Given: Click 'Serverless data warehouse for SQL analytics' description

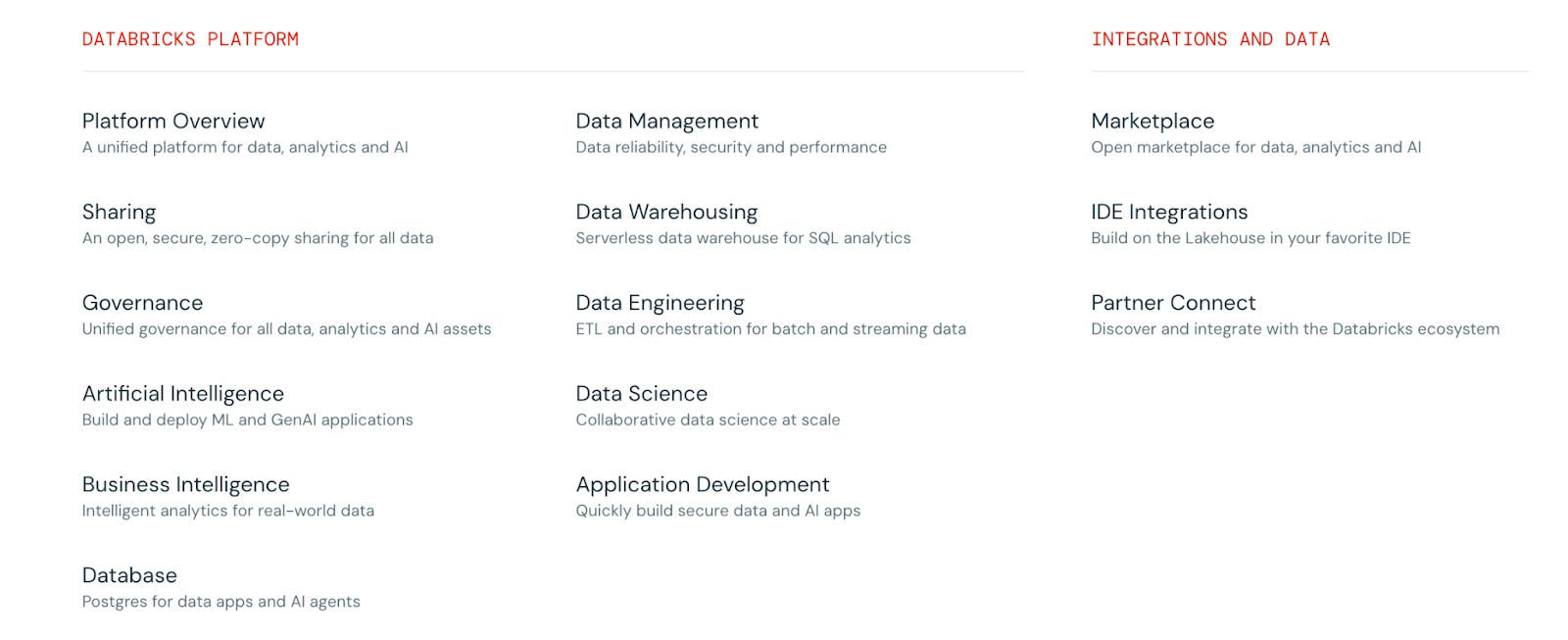Looking at the screenshot, I should (743, 238).
